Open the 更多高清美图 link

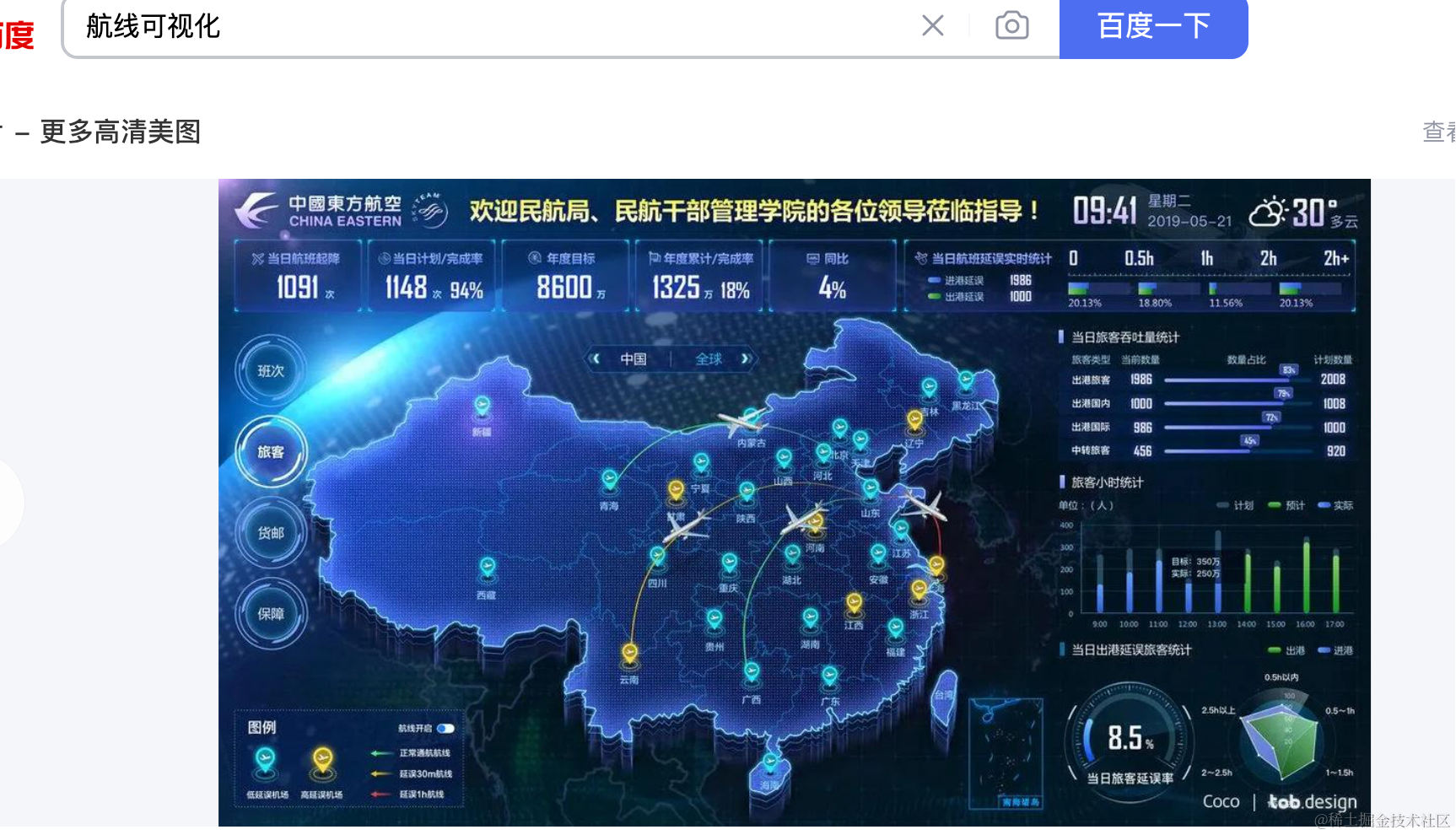pos(120,132)
